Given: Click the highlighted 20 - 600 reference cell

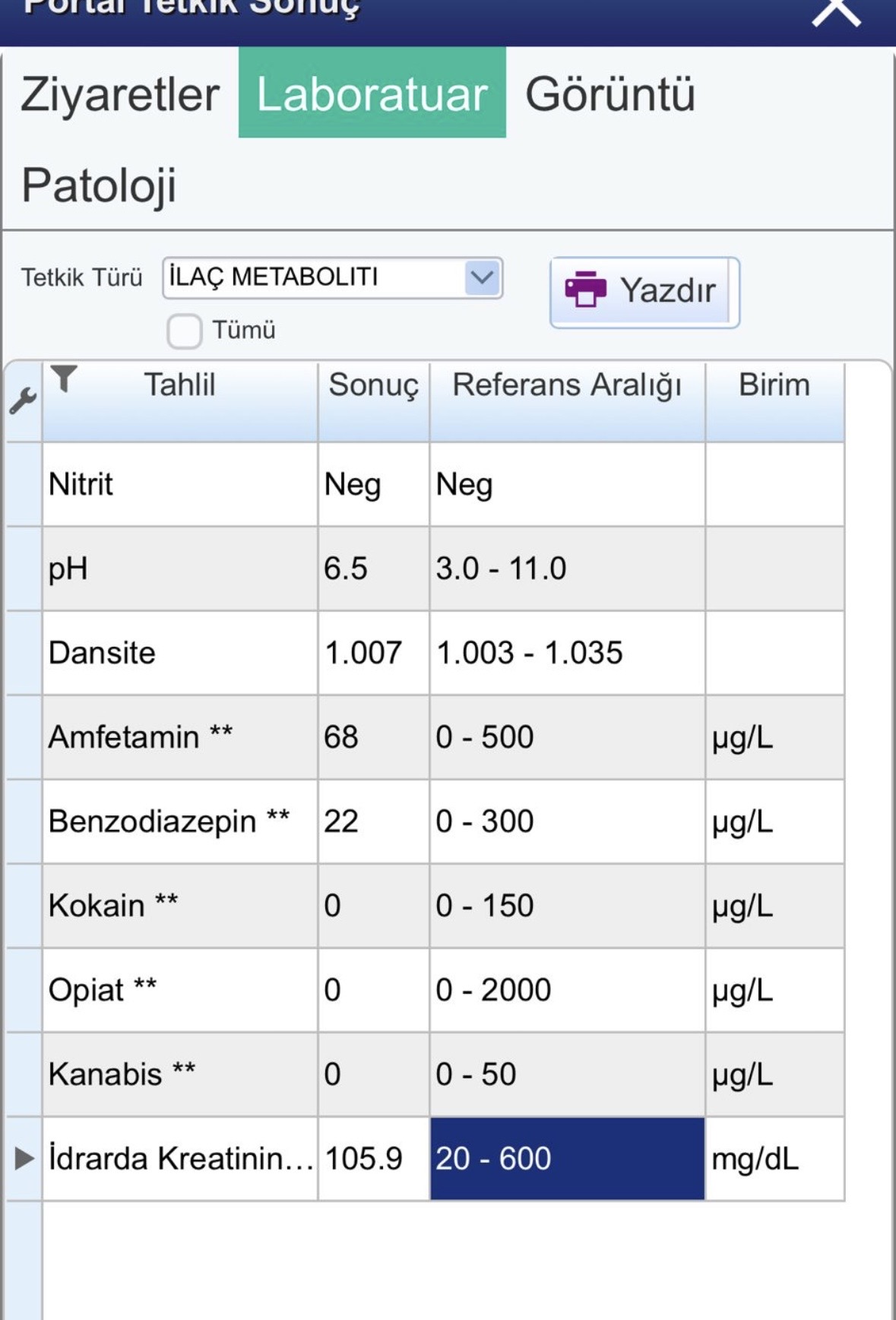Looking at the screenshot, I should click(x=568, y=1158).
